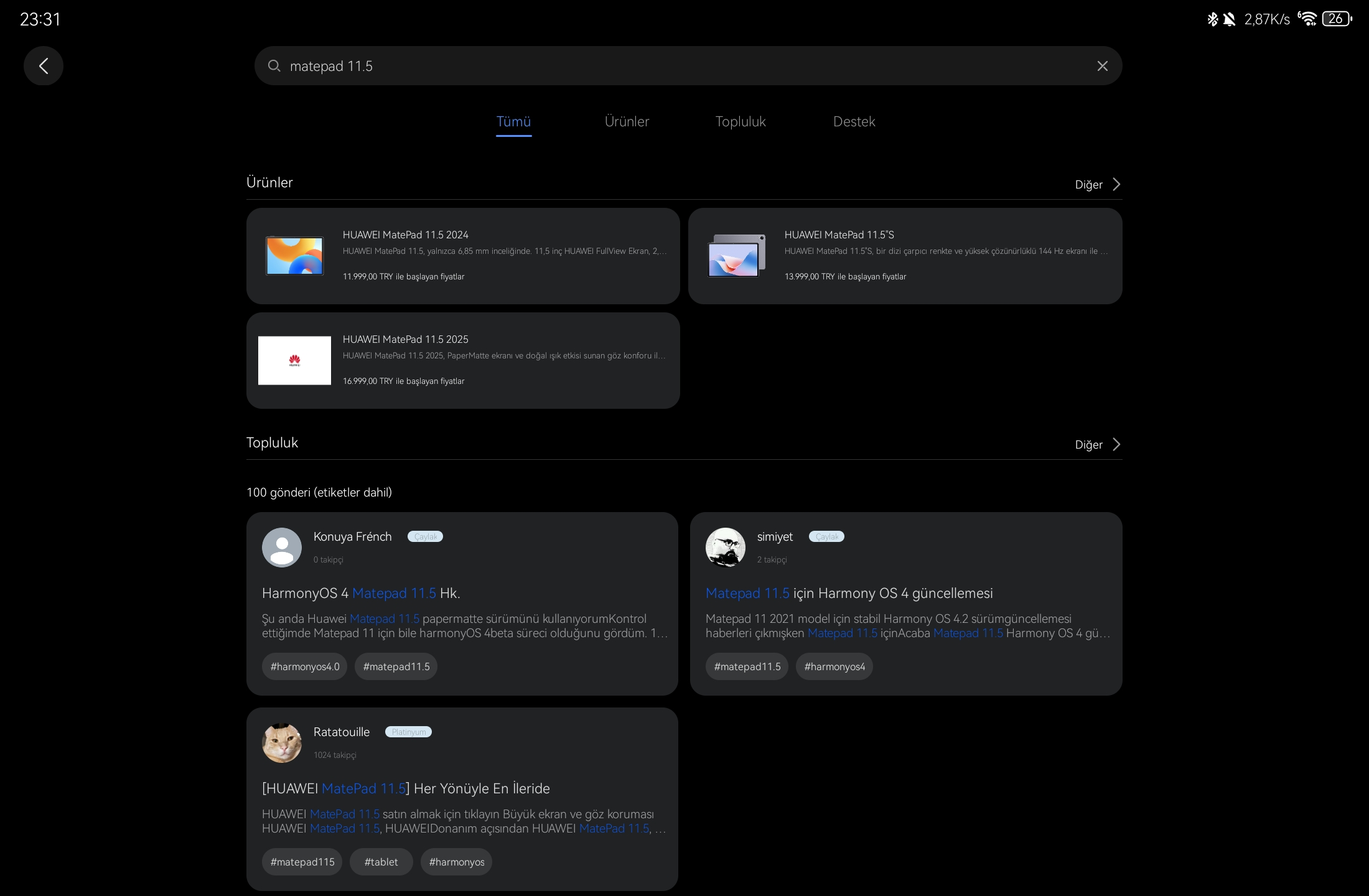Screen dimensions: 1369x896
Task: Focus the matepad 11.5 search field
Action: pos(688,66)
